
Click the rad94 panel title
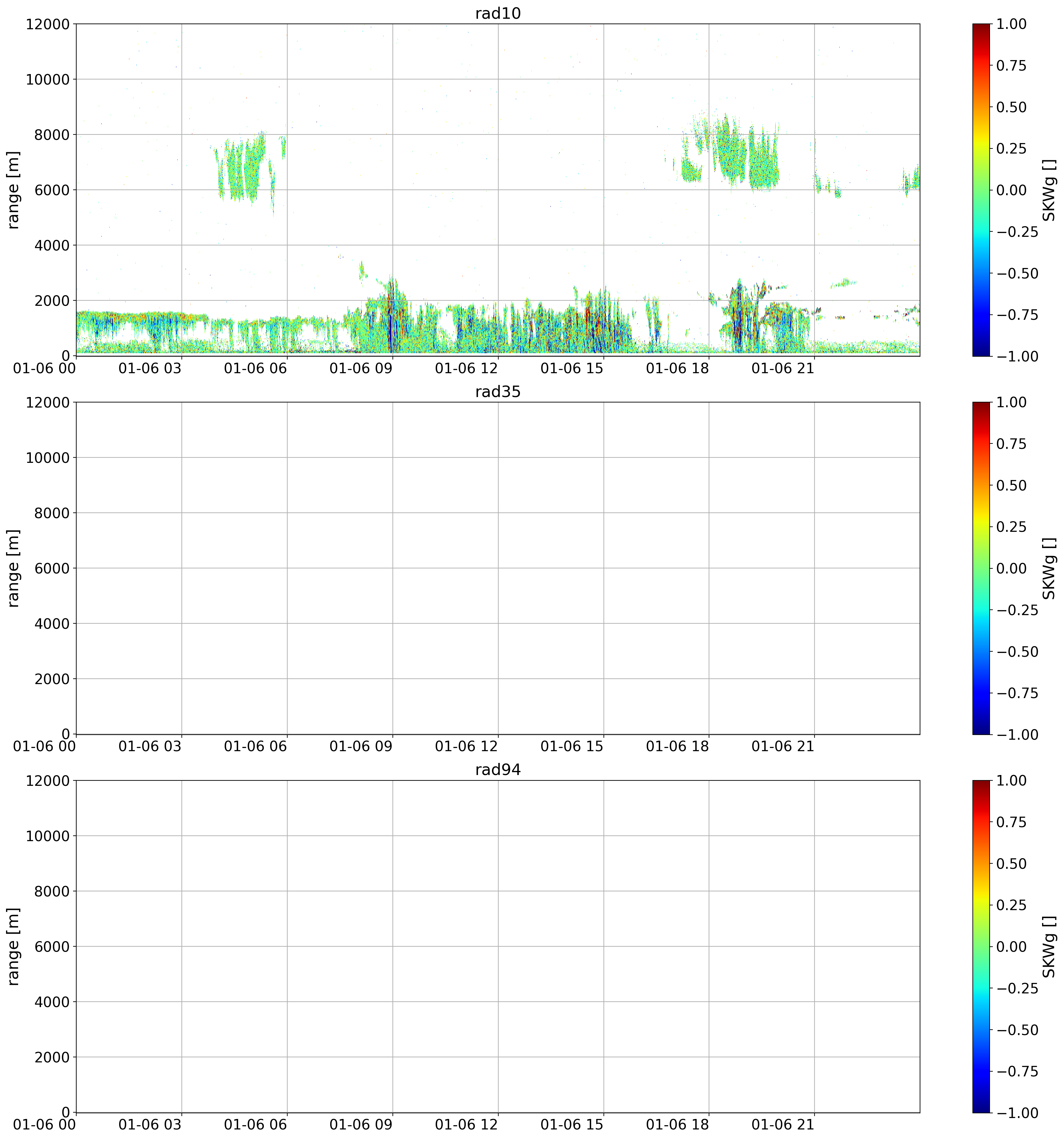[x=498, y=770]
